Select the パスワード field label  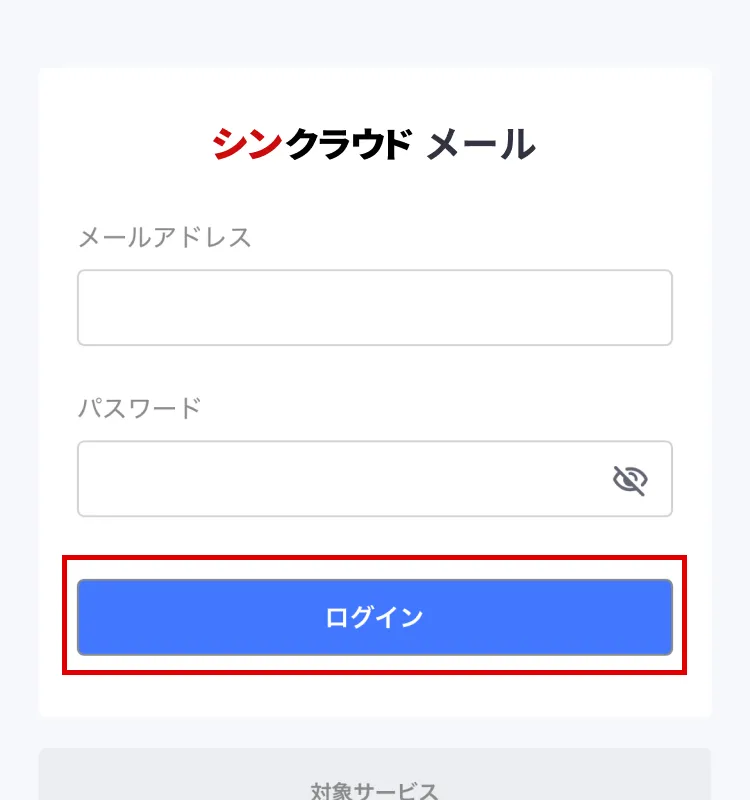tap(140, 408)
